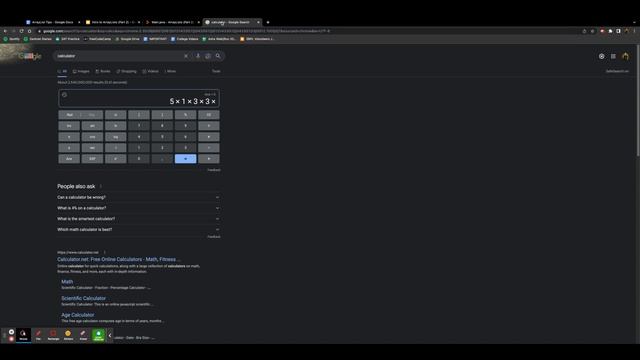This screenshot has width=640, height=360.
Task: Open the Age Calculator sitelink
Action: click(78, 315)
